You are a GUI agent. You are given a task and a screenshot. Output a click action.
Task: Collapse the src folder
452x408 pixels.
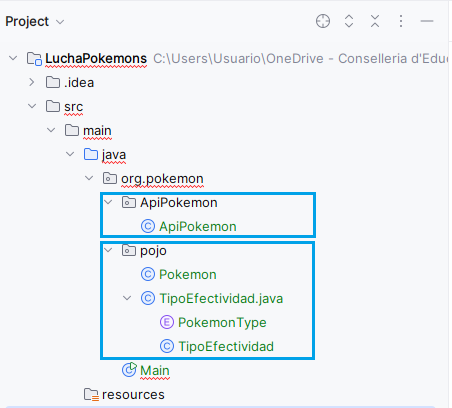[x=32, y=106]
